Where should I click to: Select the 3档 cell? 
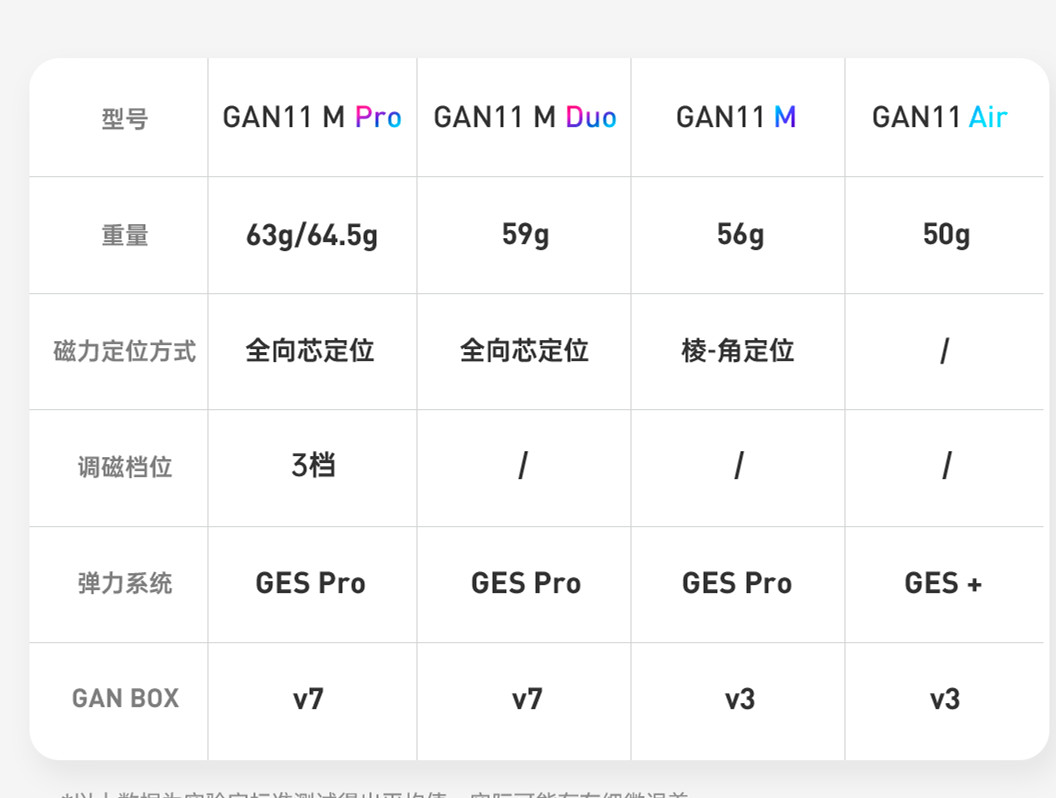(313, 466)
